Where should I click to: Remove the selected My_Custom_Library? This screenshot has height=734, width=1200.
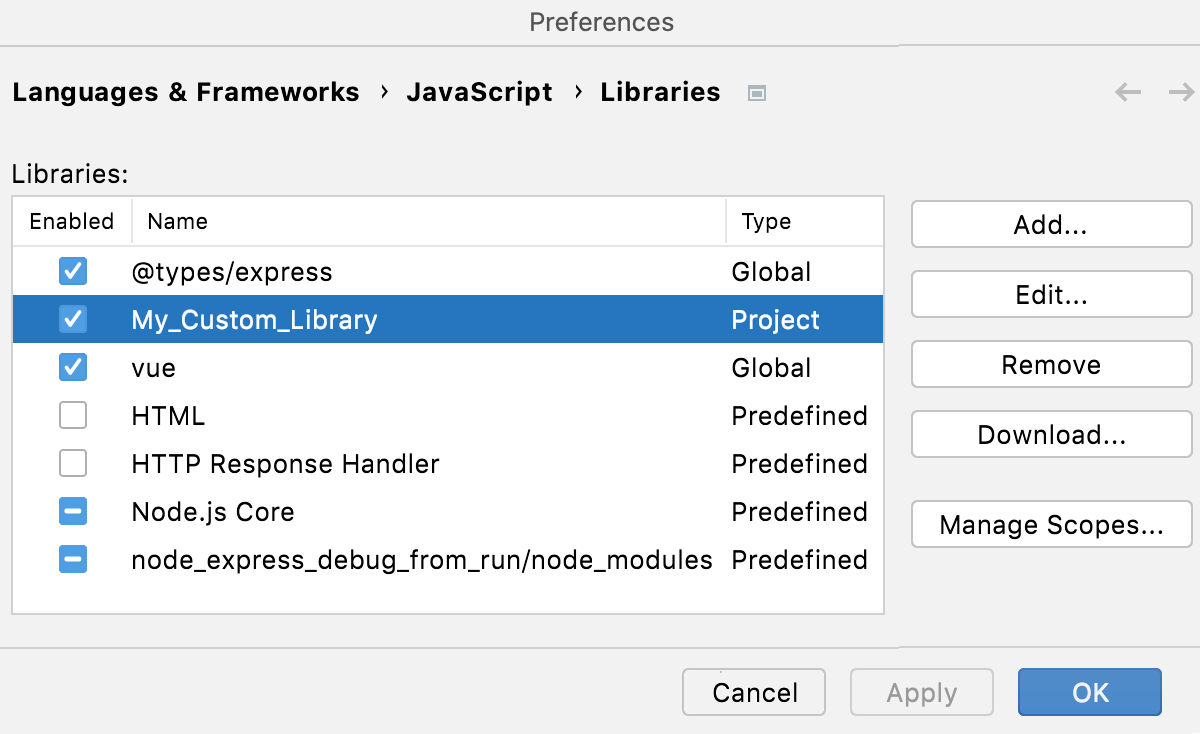pos(1051,364)
